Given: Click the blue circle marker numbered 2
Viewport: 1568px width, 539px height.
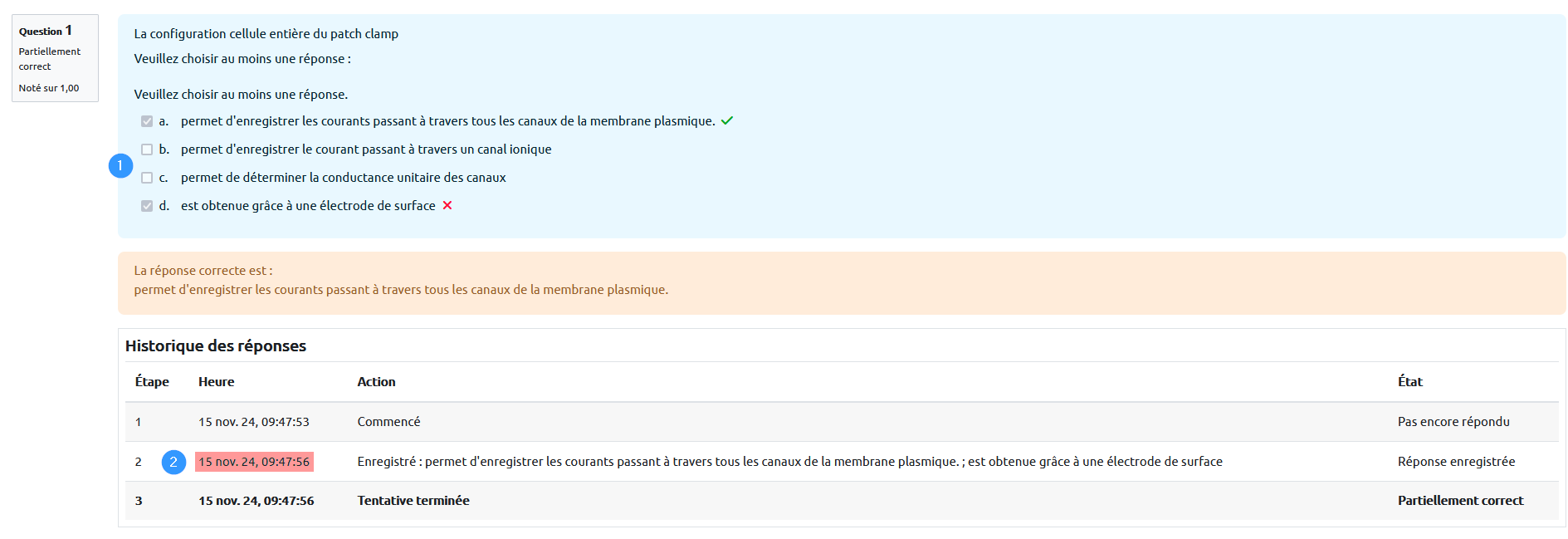Looking at the screenshot, I should tap(173, 462).
